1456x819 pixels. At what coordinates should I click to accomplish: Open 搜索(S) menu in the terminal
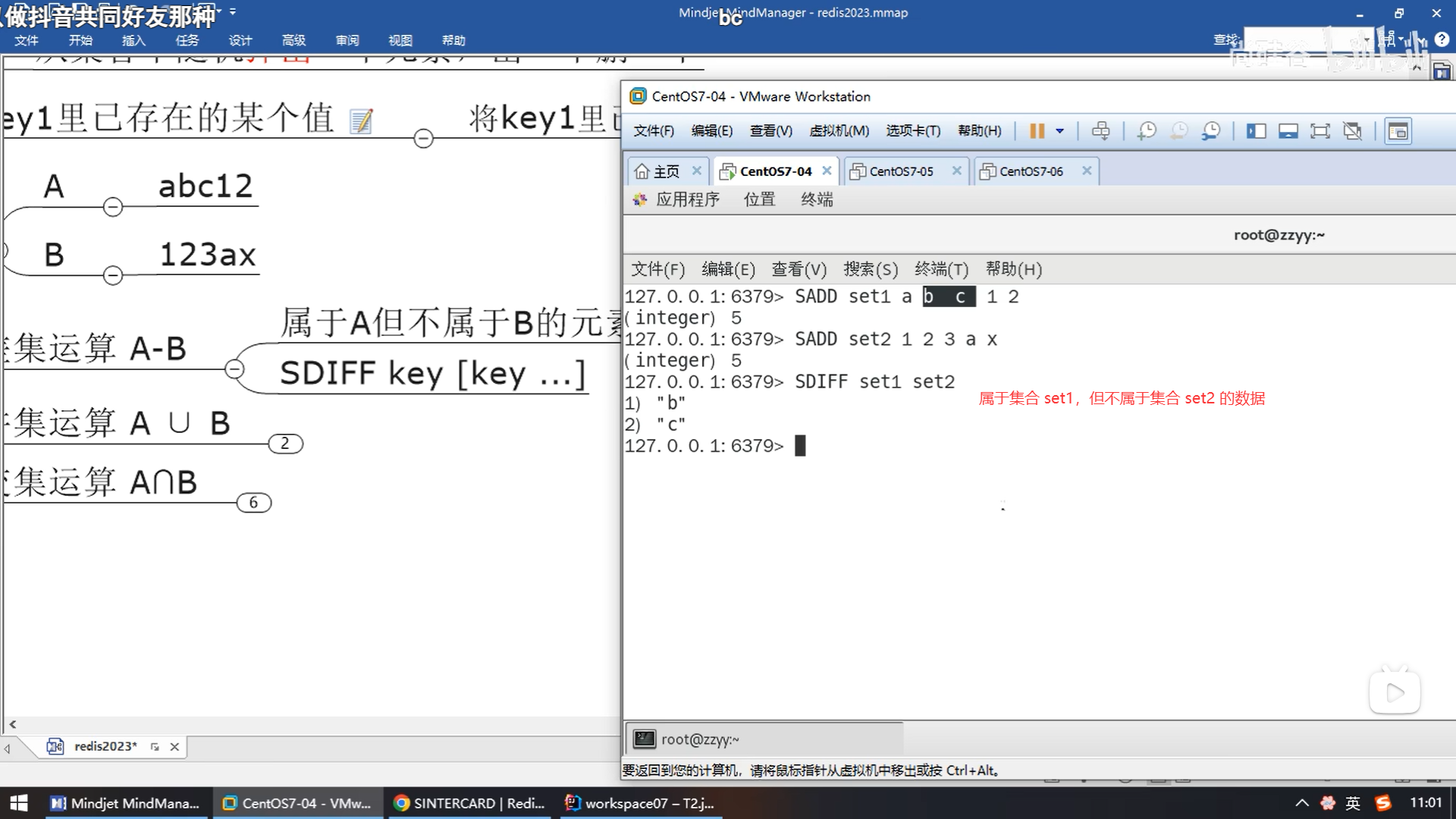click(870, 269)
